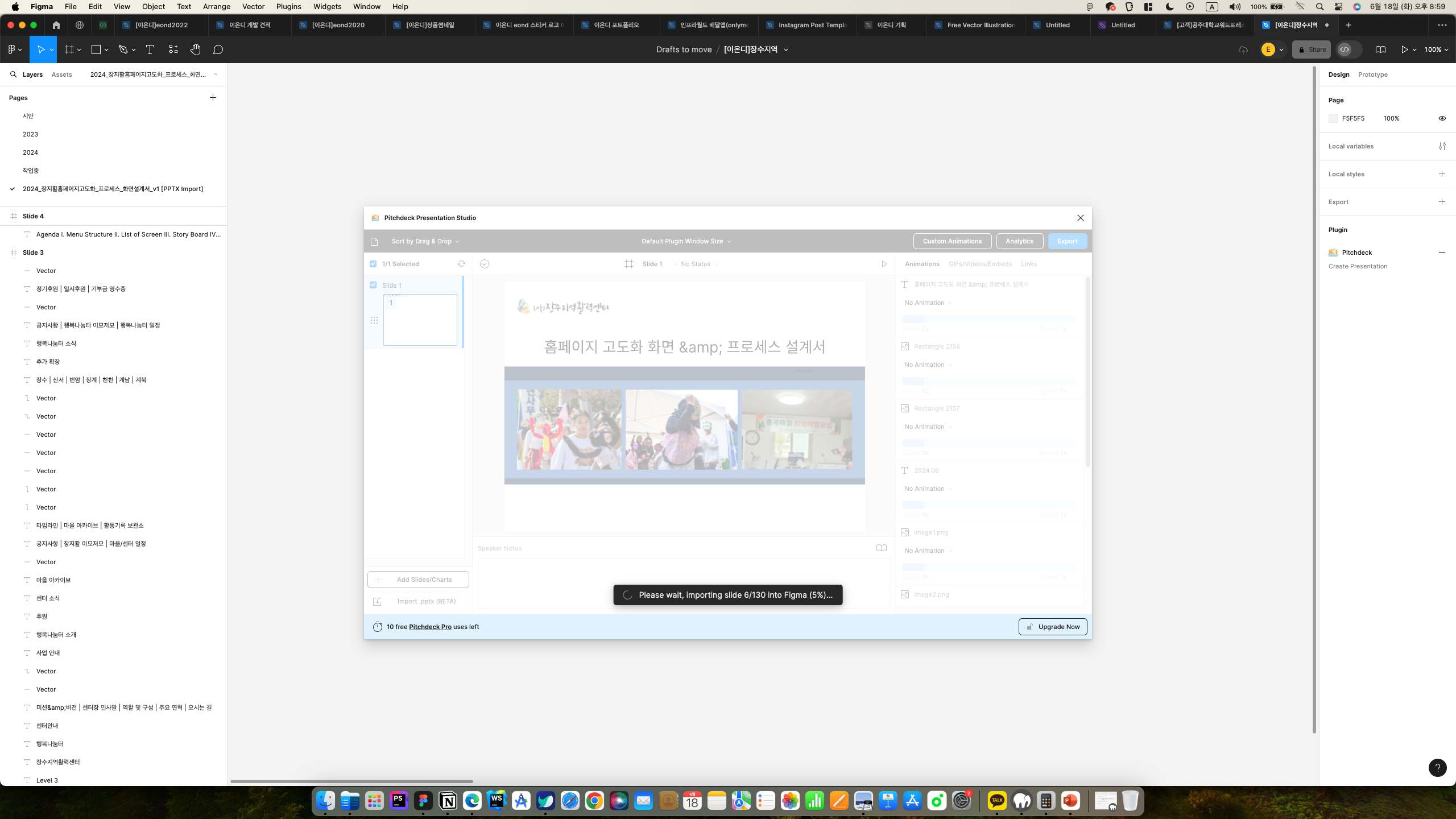Click the Slide 1 thumbnail
This screenshot has height=819, width=1456.
[x=420, y=320]
